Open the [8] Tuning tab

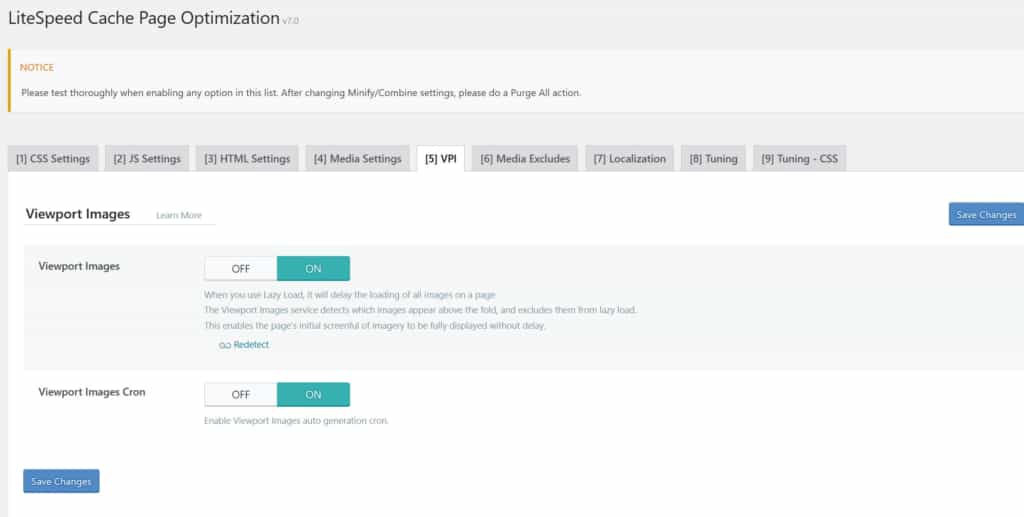pyautogui.click(x=713, y=159)
